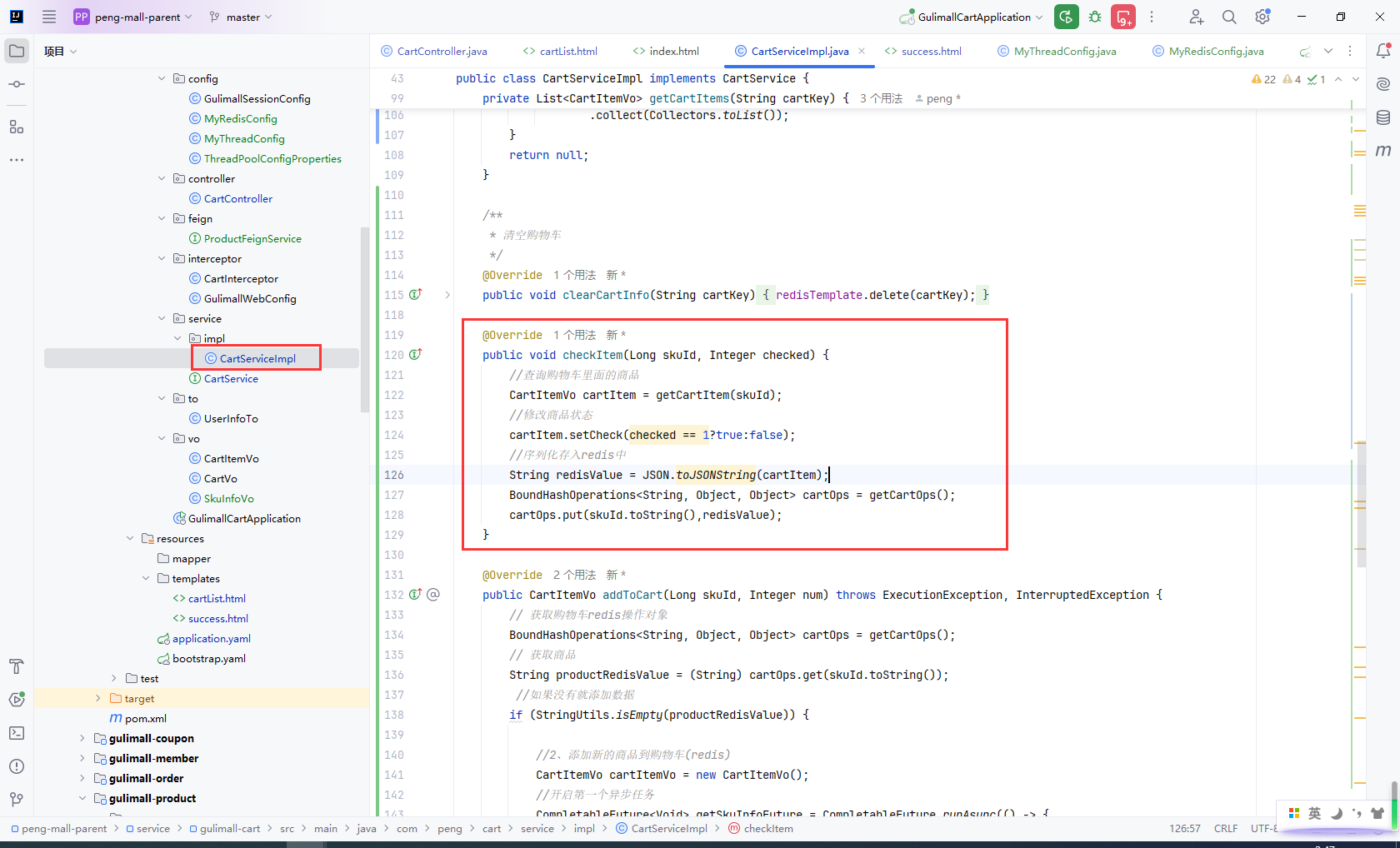Open Git tool window
1400x848 pixels.
(17, 800)
